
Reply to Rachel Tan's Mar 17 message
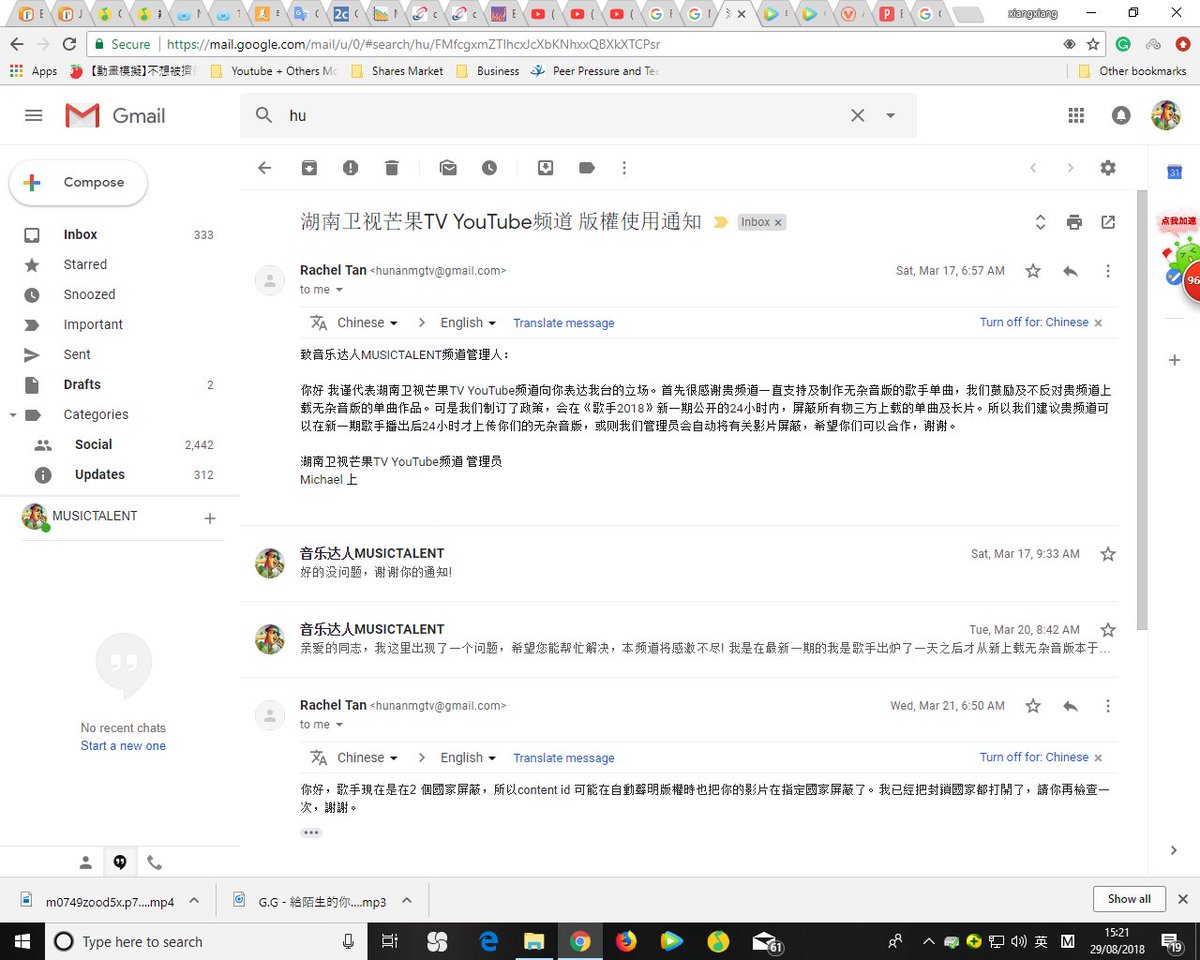tap(1070, 271)
